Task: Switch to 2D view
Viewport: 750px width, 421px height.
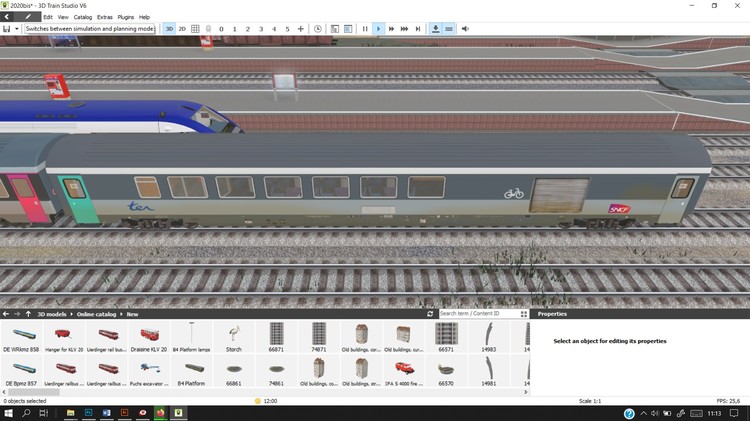Action: [182, 29]
